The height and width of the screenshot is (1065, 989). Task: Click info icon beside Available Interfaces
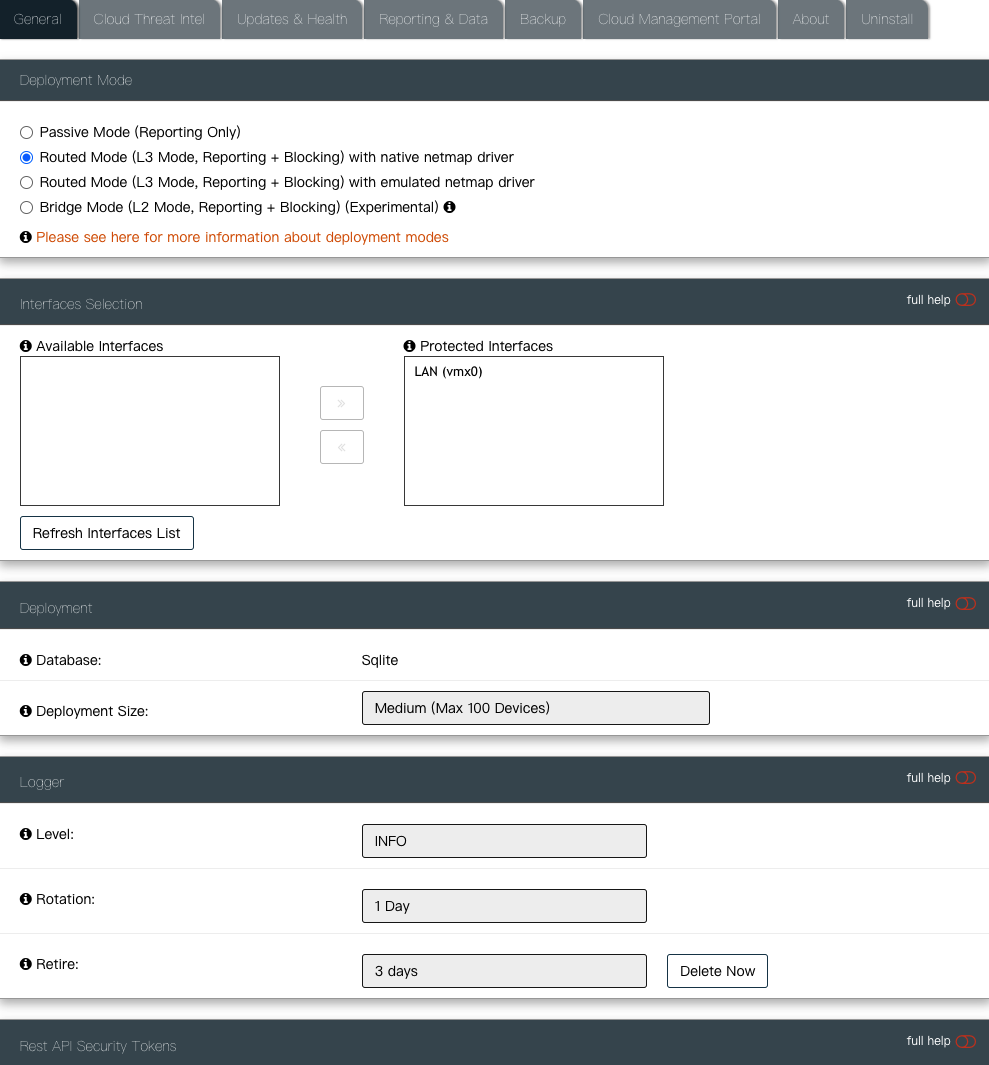[x=26, y=346]
